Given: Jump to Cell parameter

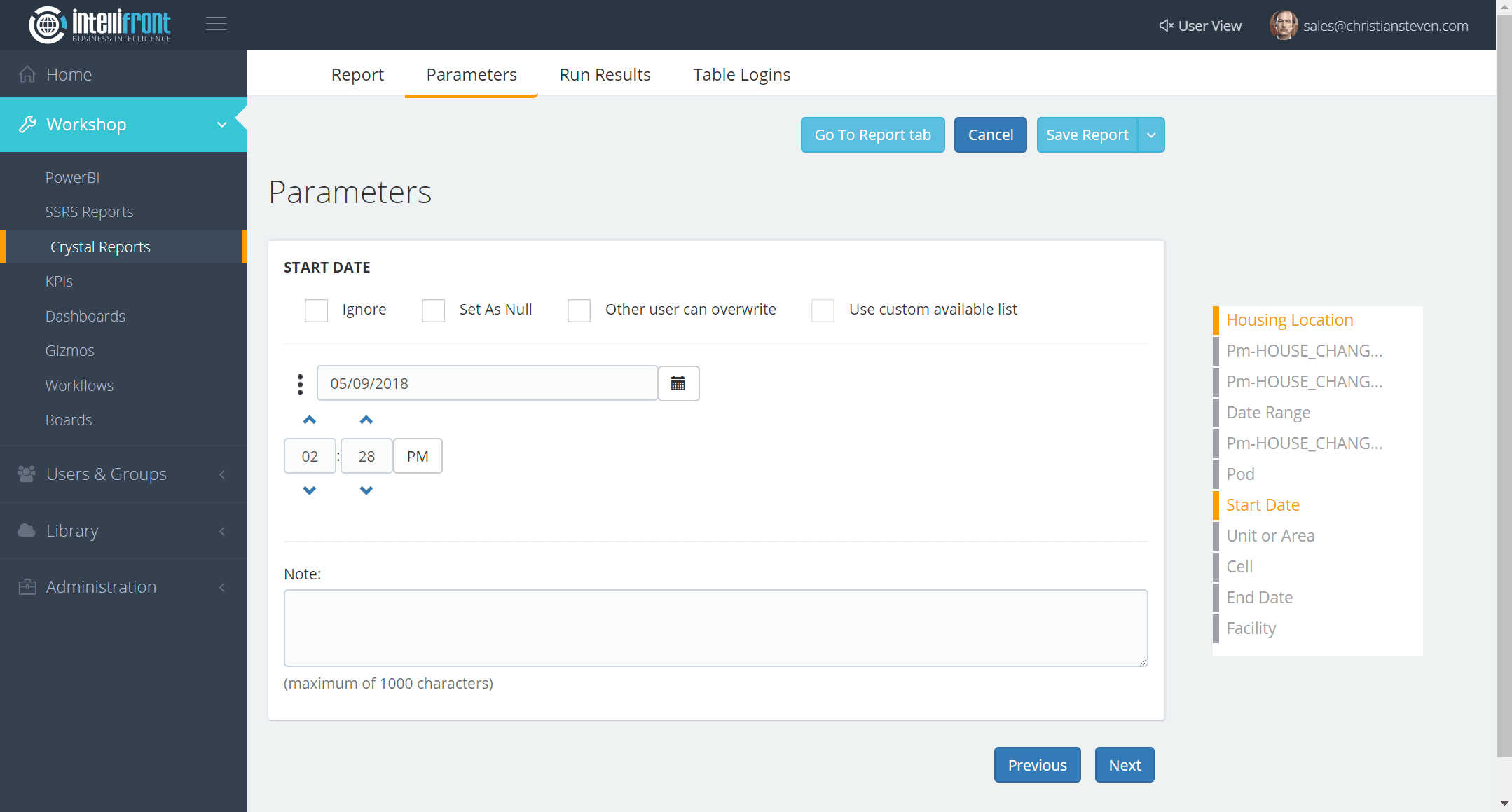Looking at the screenshot, I should coord(1239,567).
